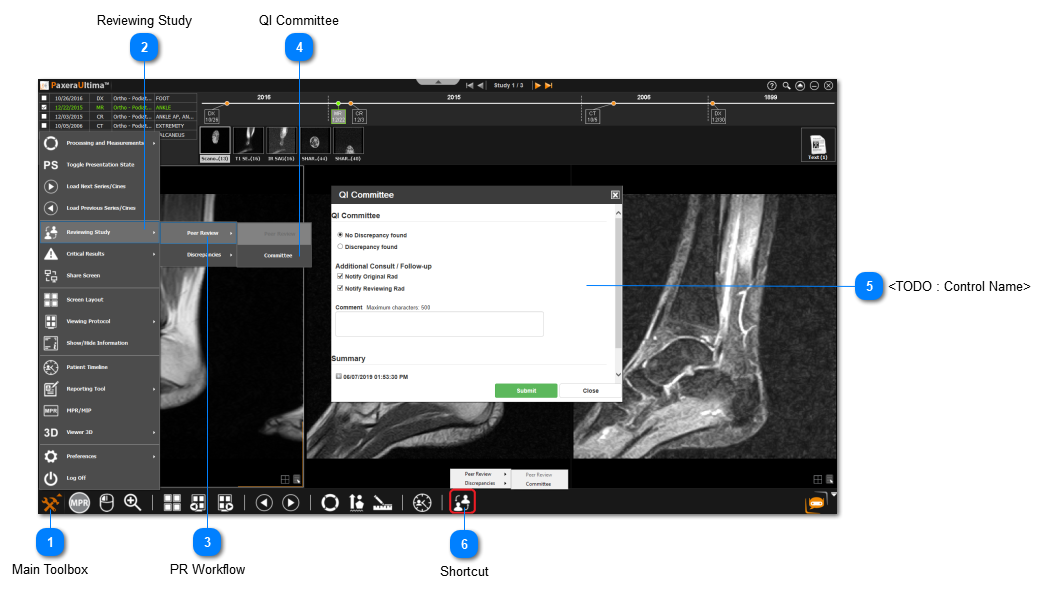
Task: Click the Close button in QI Committee
Action: [x=590, y=391]
